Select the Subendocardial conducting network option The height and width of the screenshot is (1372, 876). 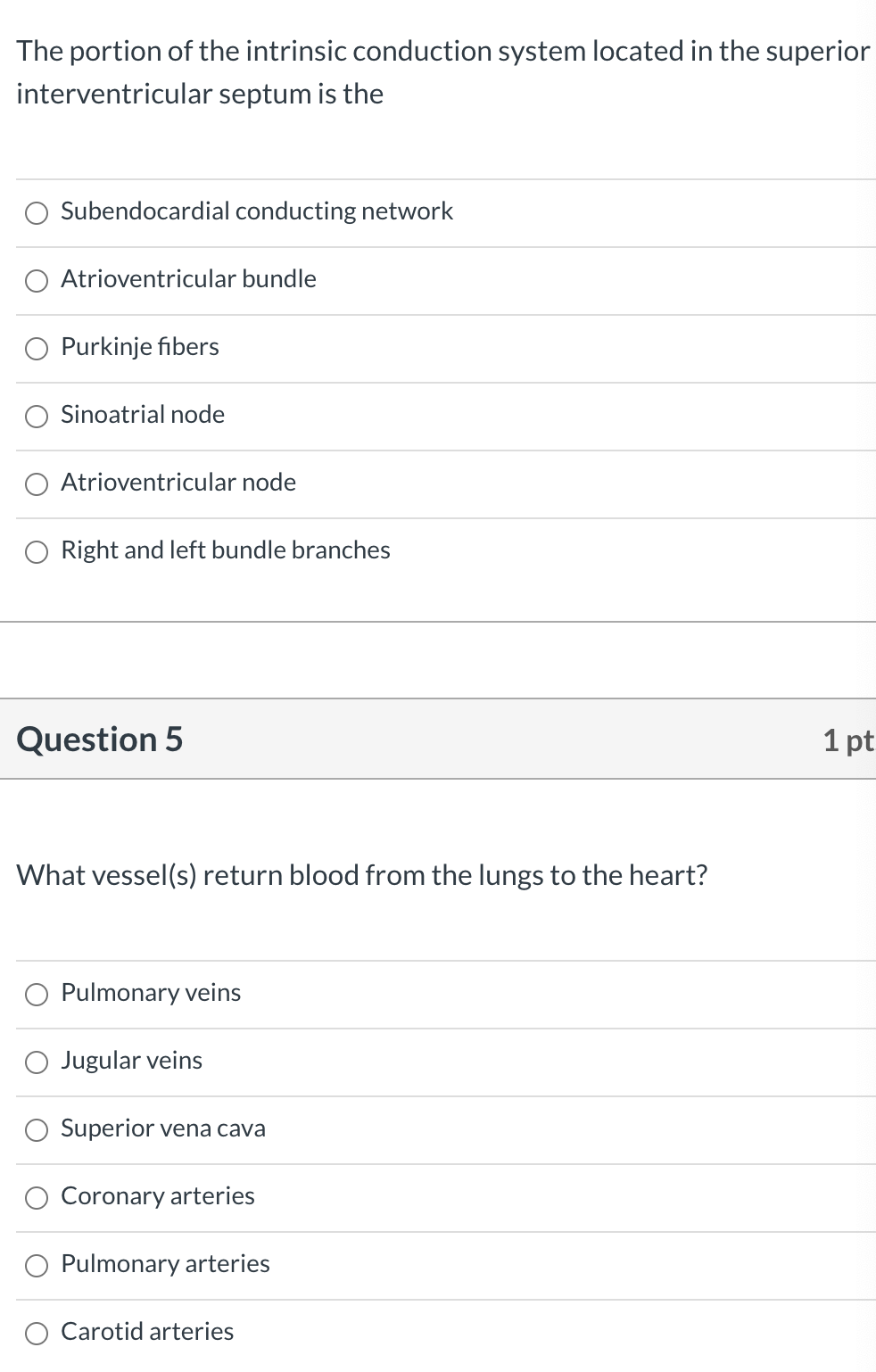(37, 213)
